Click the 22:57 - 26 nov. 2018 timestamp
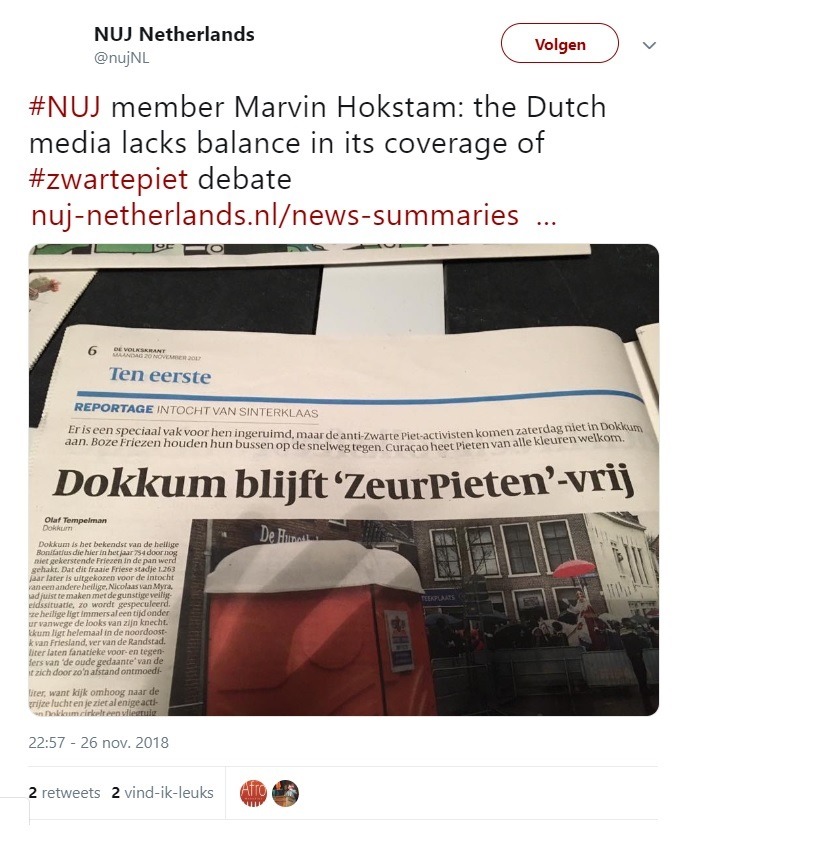 99,743
